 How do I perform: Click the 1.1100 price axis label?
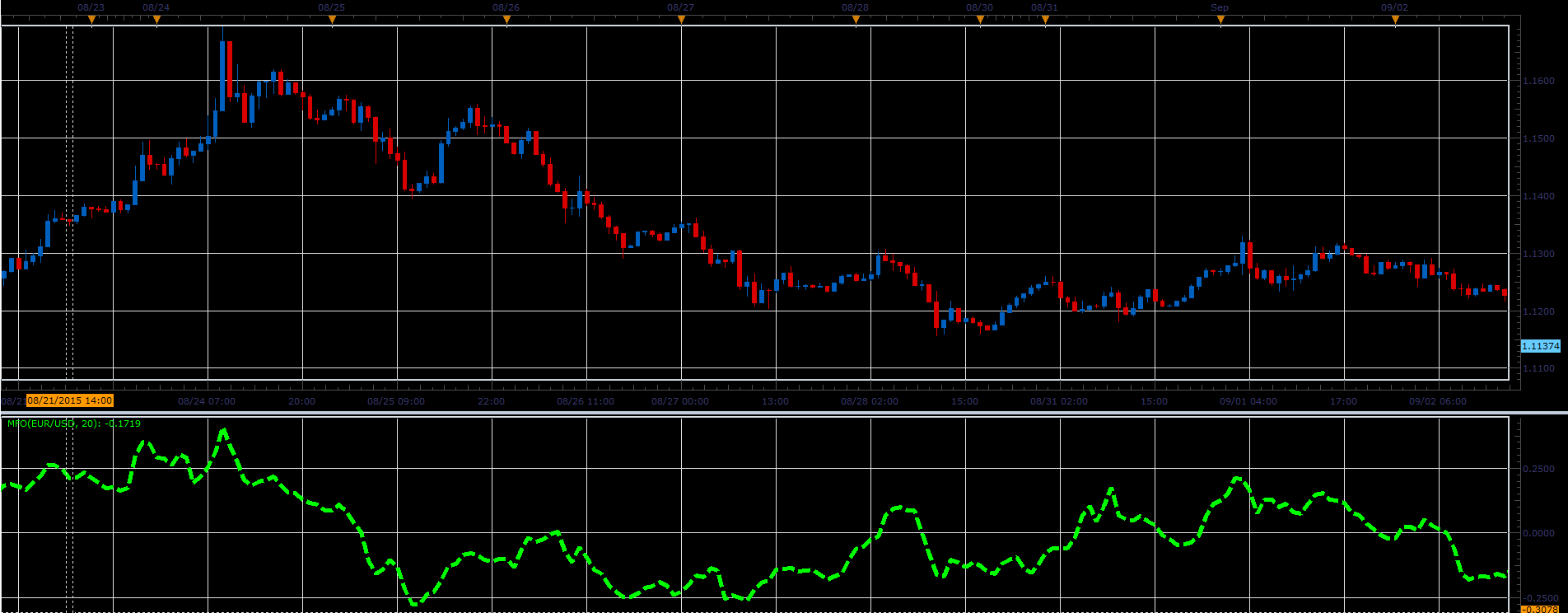point(1539,368)
